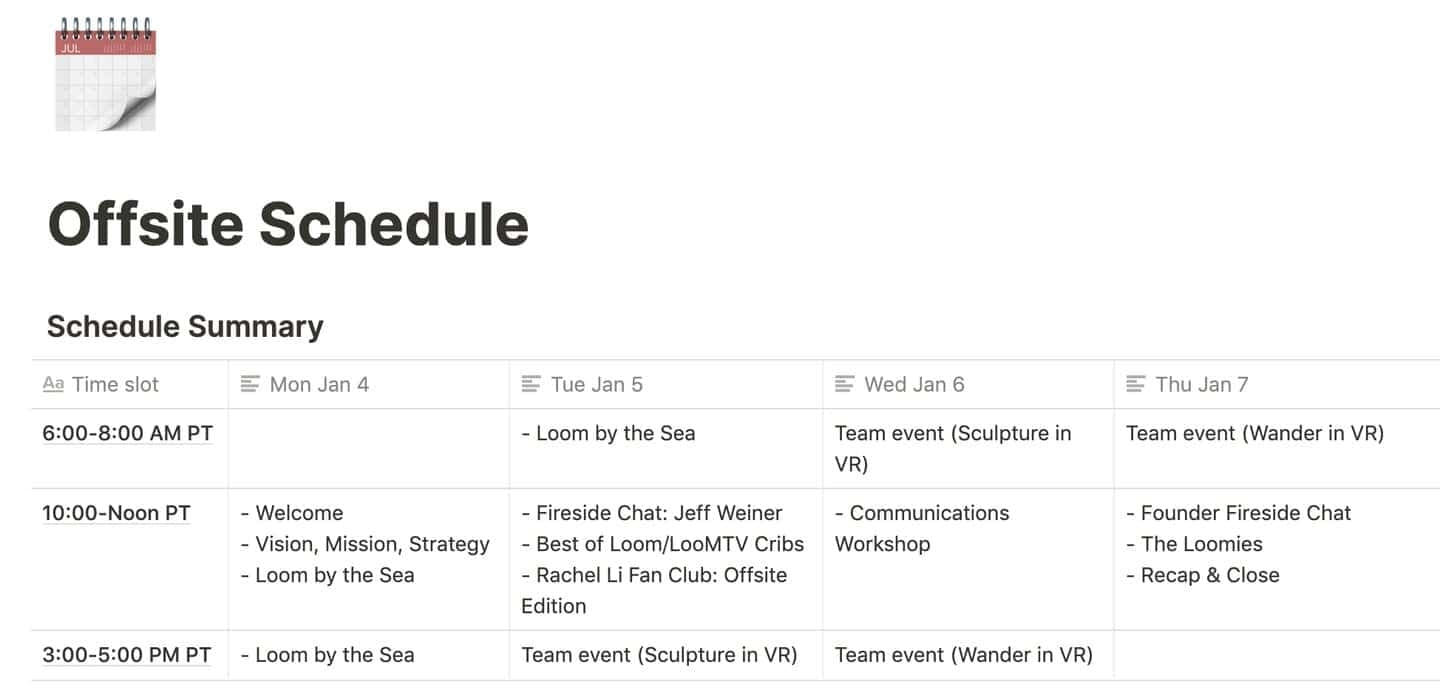The image size is (1440, 693).
Task: Click the Aa icon beside Time slot
Action: [x=53, y=385]
